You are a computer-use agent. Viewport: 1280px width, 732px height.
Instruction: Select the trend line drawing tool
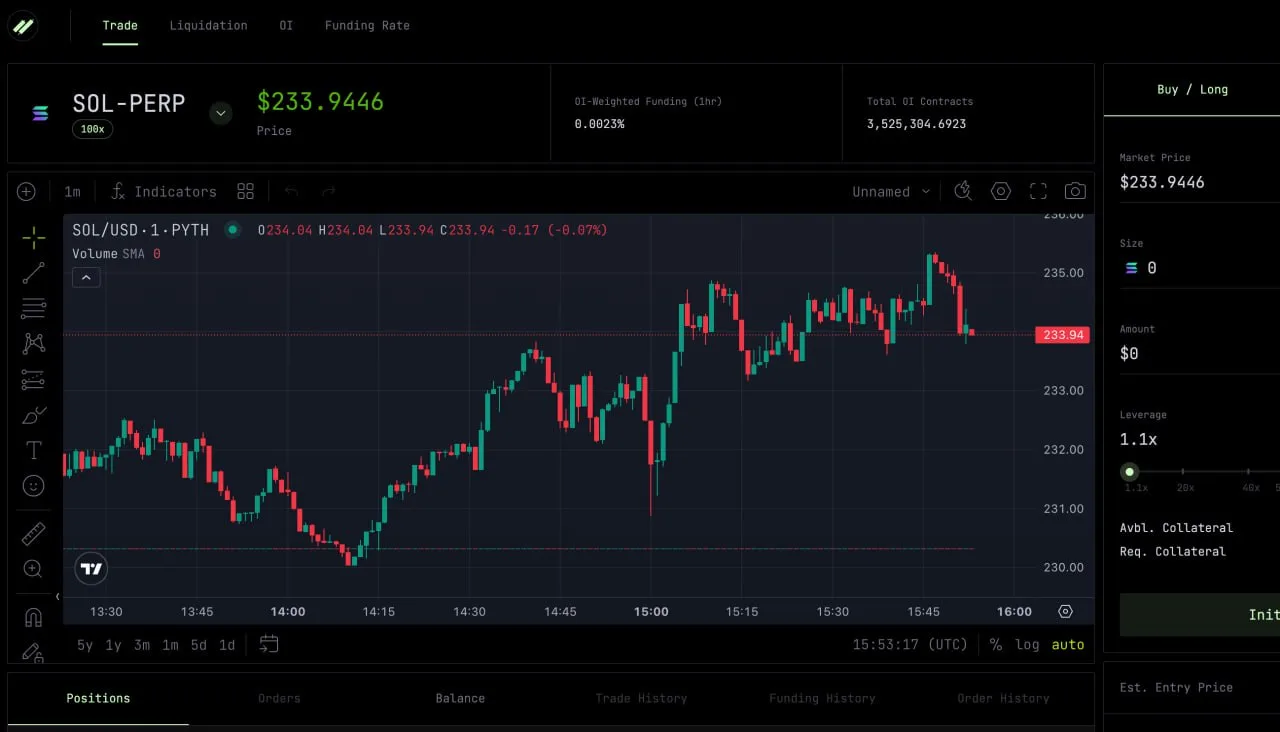33,272
